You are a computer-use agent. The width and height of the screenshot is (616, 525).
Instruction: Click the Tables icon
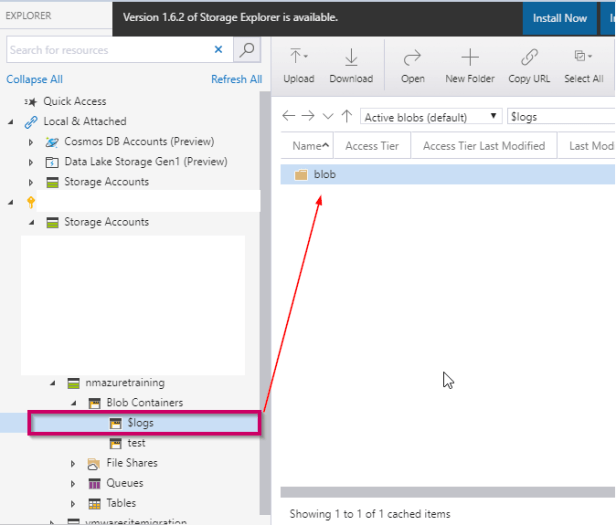(94, 503)
